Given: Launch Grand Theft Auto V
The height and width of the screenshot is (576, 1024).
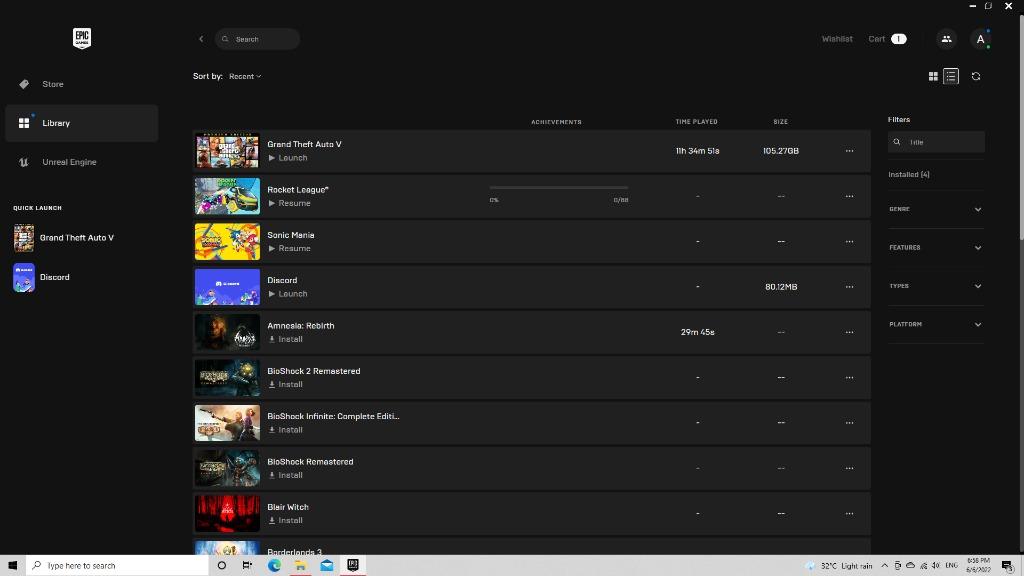Looking at the screenshot, I should 288,158.
